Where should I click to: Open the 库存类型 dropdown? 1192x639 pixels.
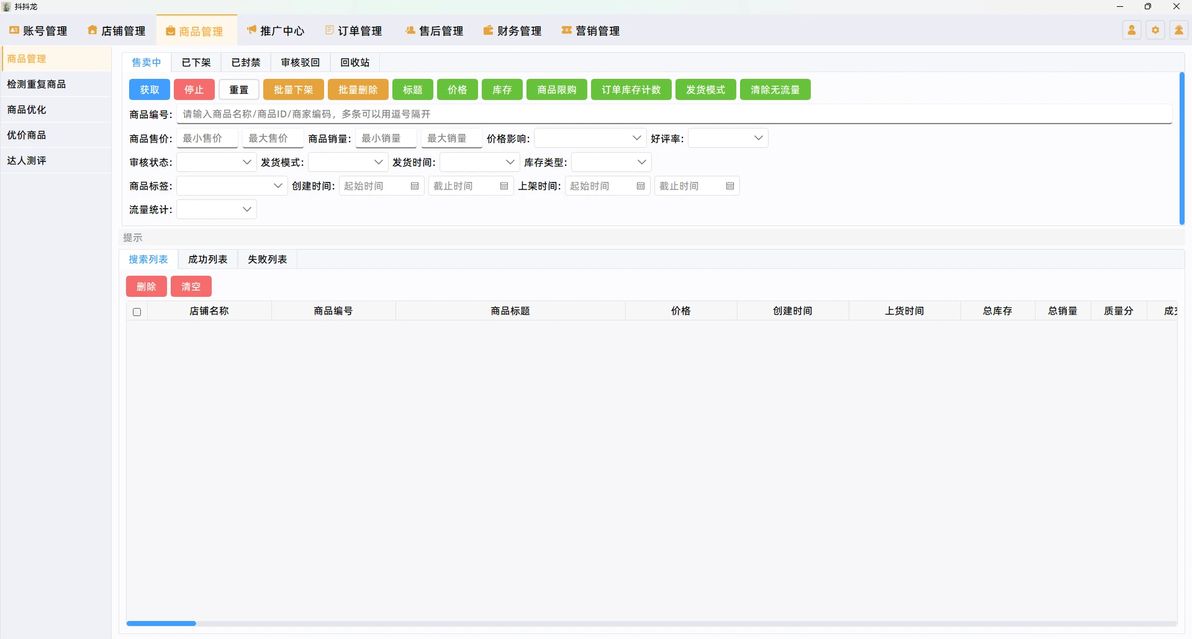click(611, 162)
